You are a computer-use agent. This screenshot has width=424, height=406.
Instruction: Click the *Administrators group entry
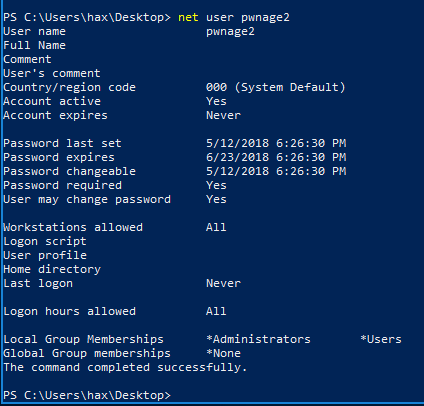pyautogui.click(x=258, y=339)
